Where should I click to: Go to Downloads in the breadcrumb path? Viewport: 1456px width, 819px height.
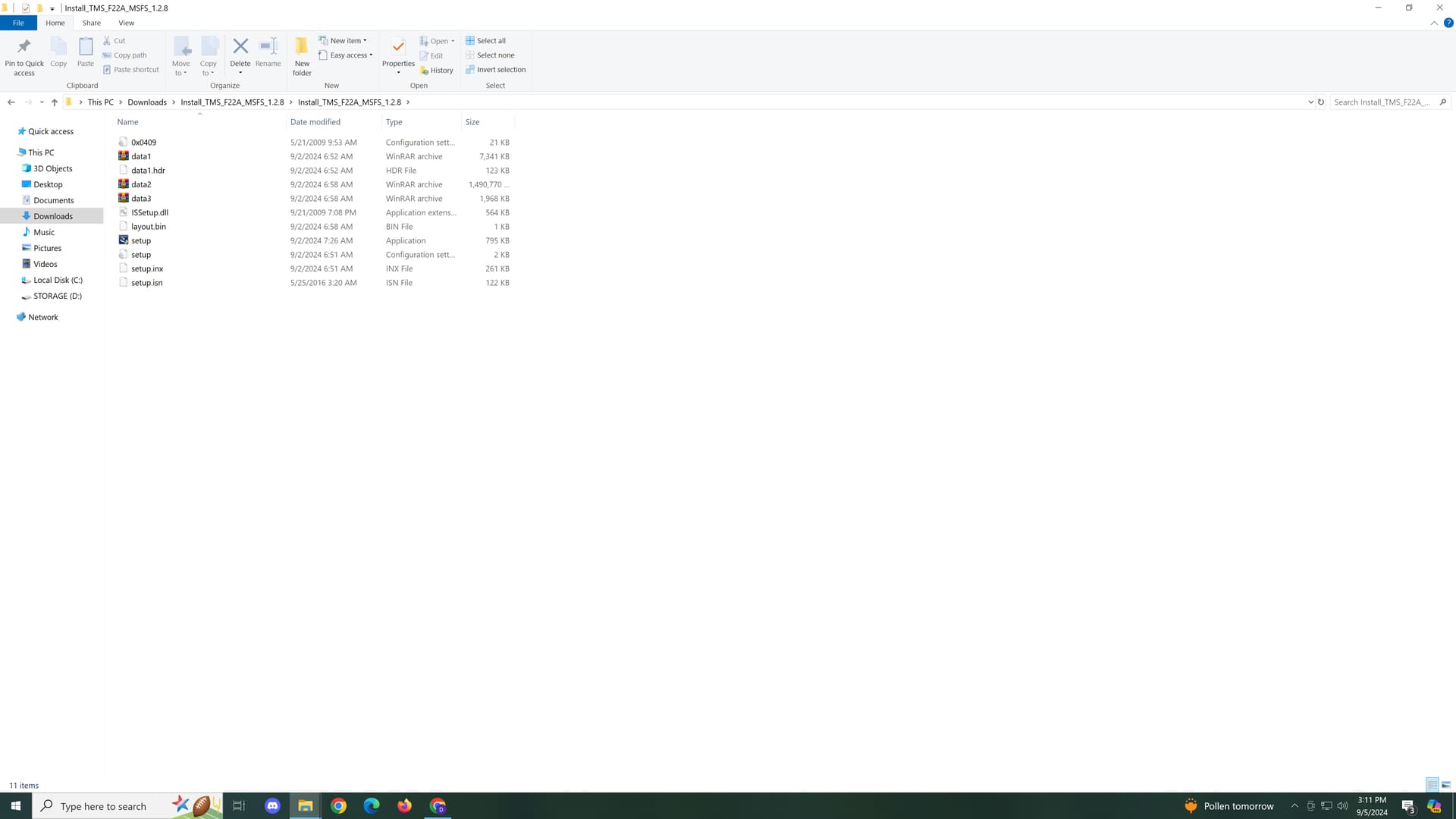click(147, 102)
